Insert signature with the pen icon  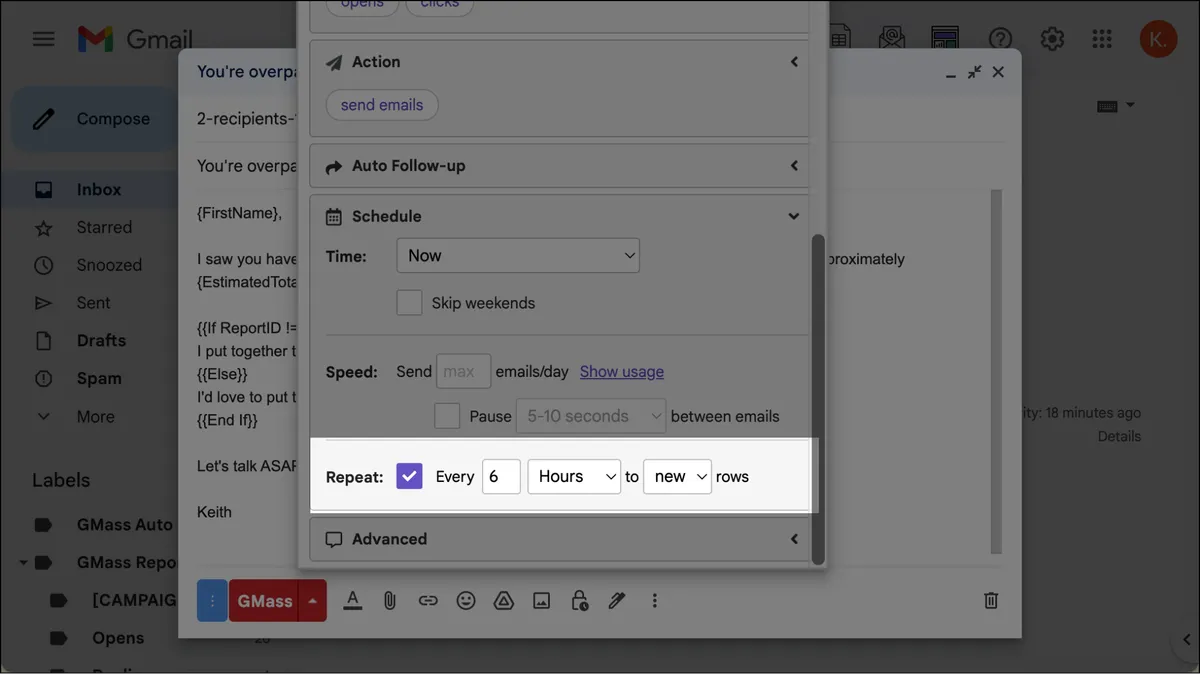(x=617, y=600)
